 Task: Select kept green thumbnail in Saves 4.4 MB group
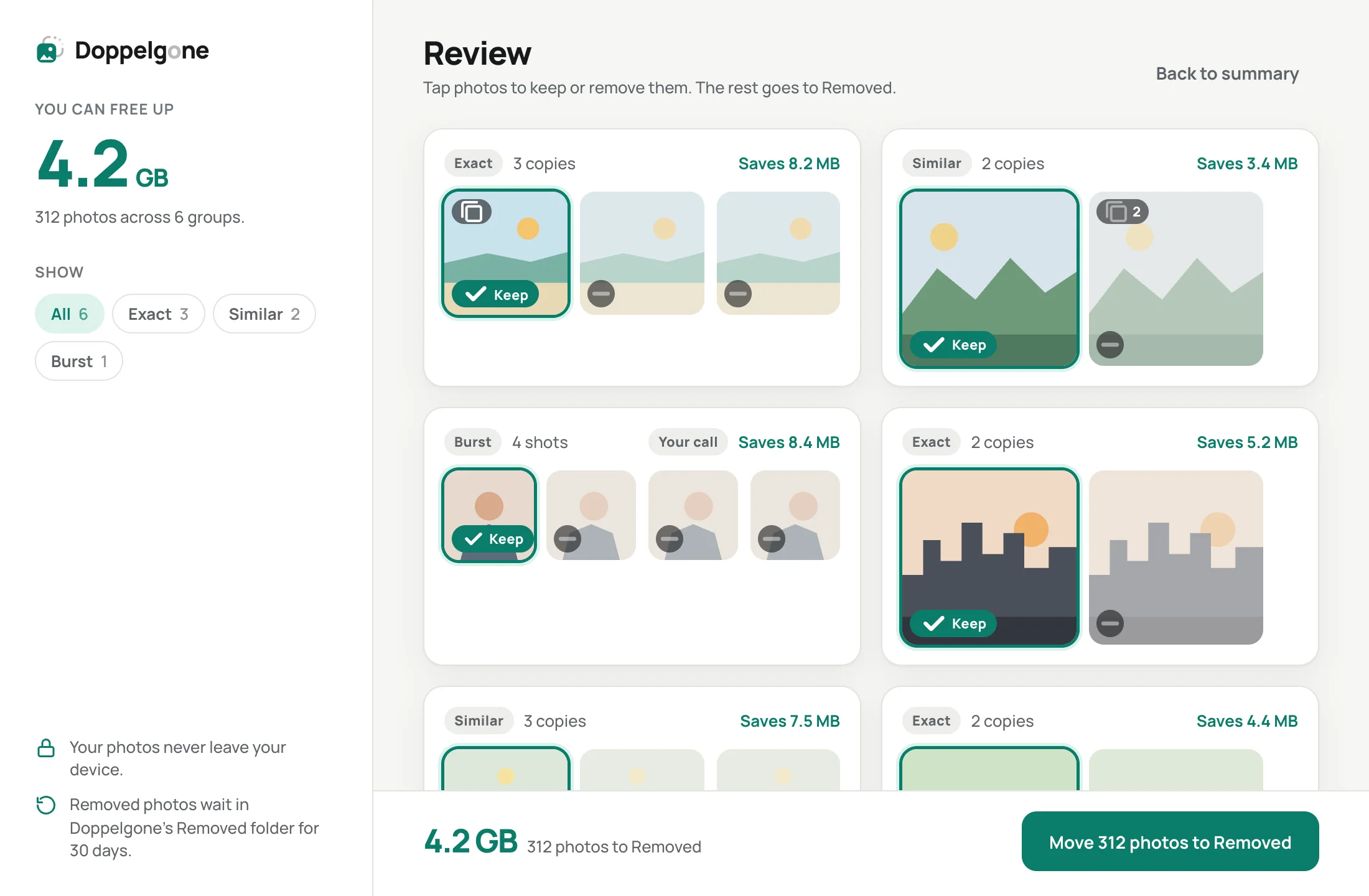point(989,769)
